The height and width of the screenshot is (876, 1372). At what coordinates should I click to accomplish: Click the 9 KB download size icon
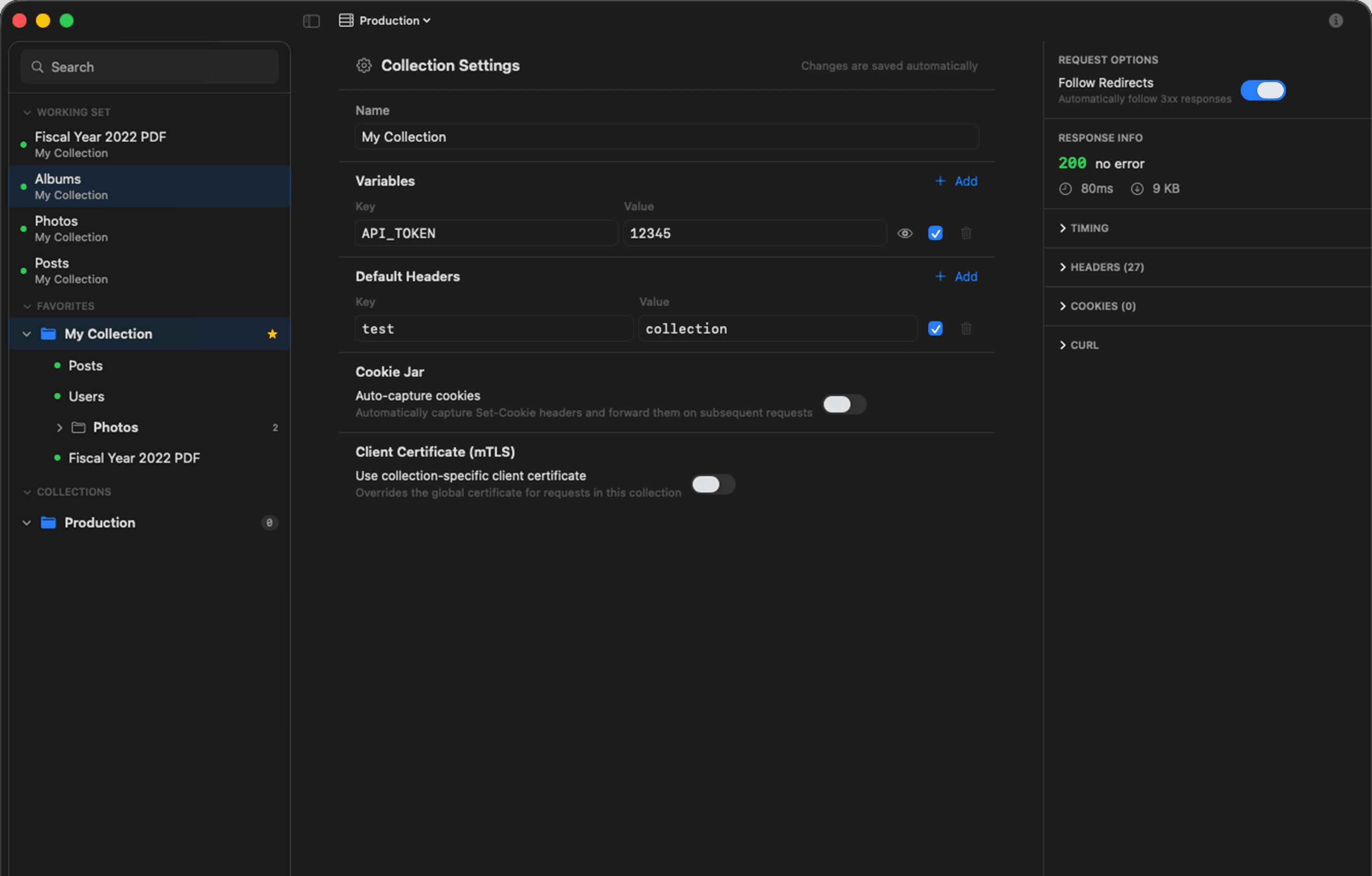[x=1137, y=189]
